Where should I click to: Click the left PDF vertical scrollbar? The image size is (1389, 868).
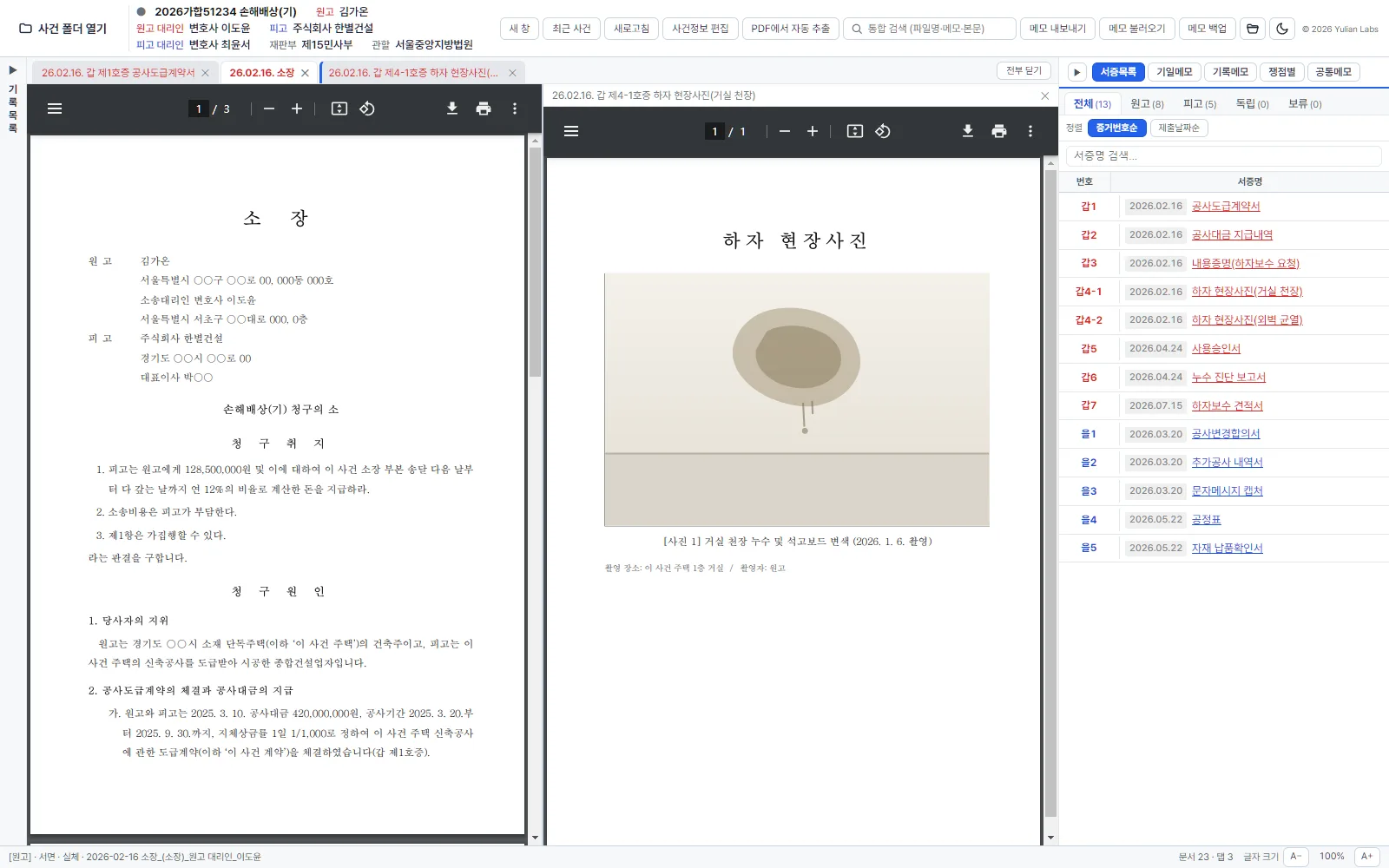(535, 260)
